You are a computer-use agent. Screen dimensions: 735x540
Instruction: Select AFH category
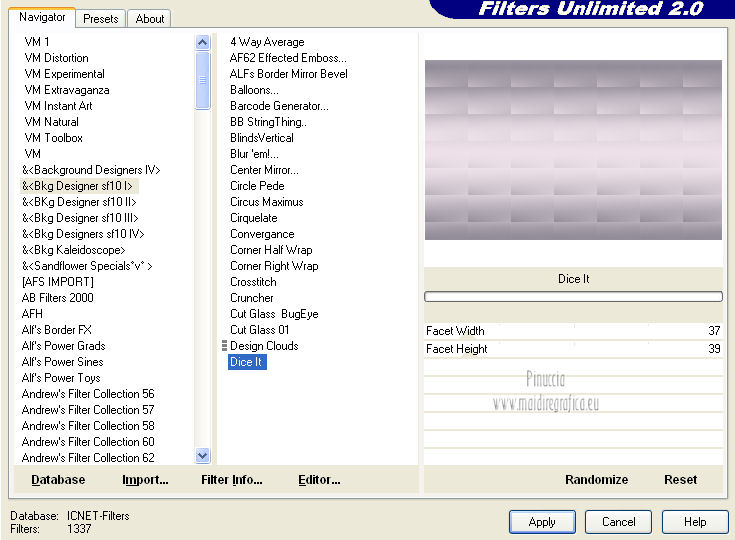[x=32, y=314]
